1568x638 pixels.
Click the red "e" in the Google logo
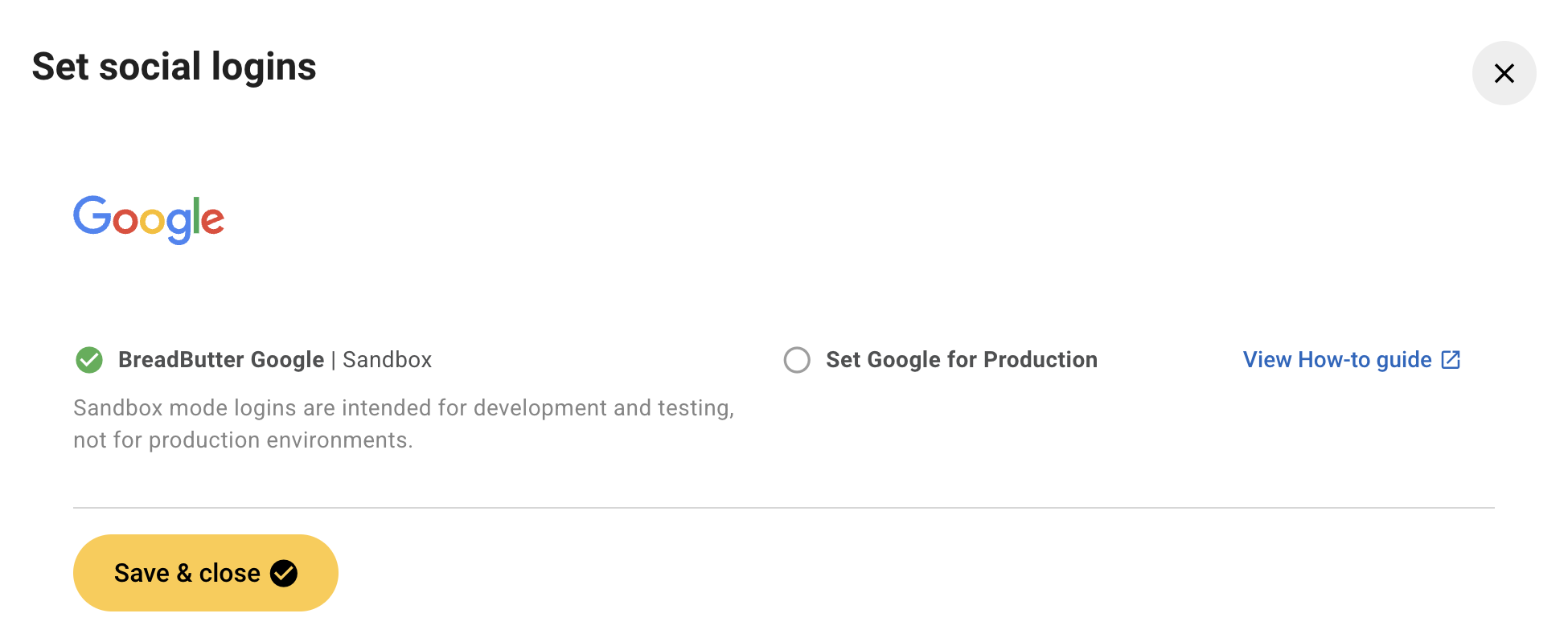click(212, 221)
